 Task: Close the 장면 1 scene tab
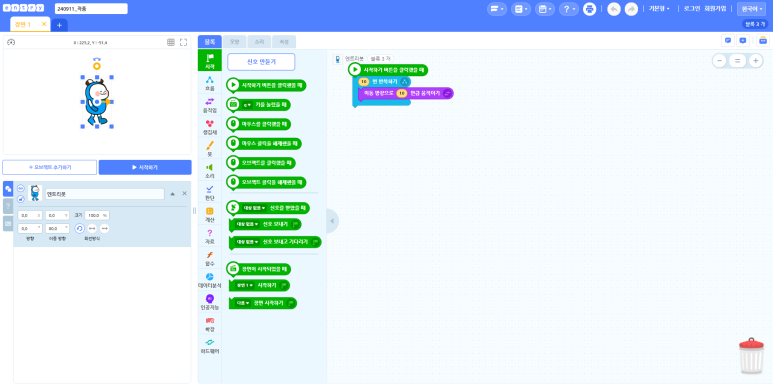click(44, 24)
